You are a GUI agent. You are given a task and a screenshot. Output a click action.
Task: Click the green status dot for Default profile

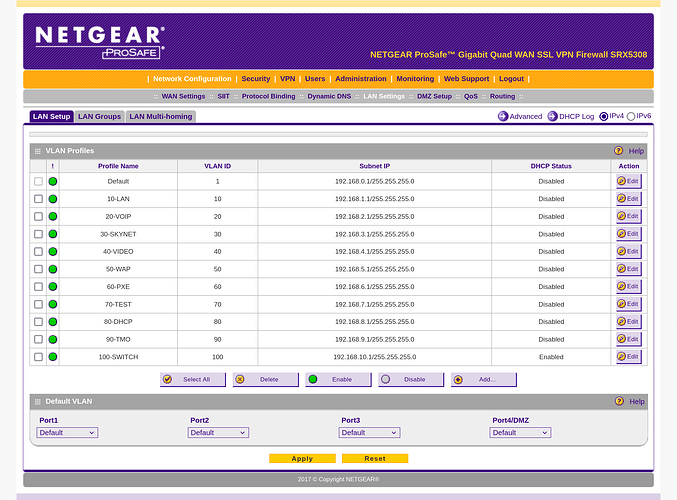[53, 181]
